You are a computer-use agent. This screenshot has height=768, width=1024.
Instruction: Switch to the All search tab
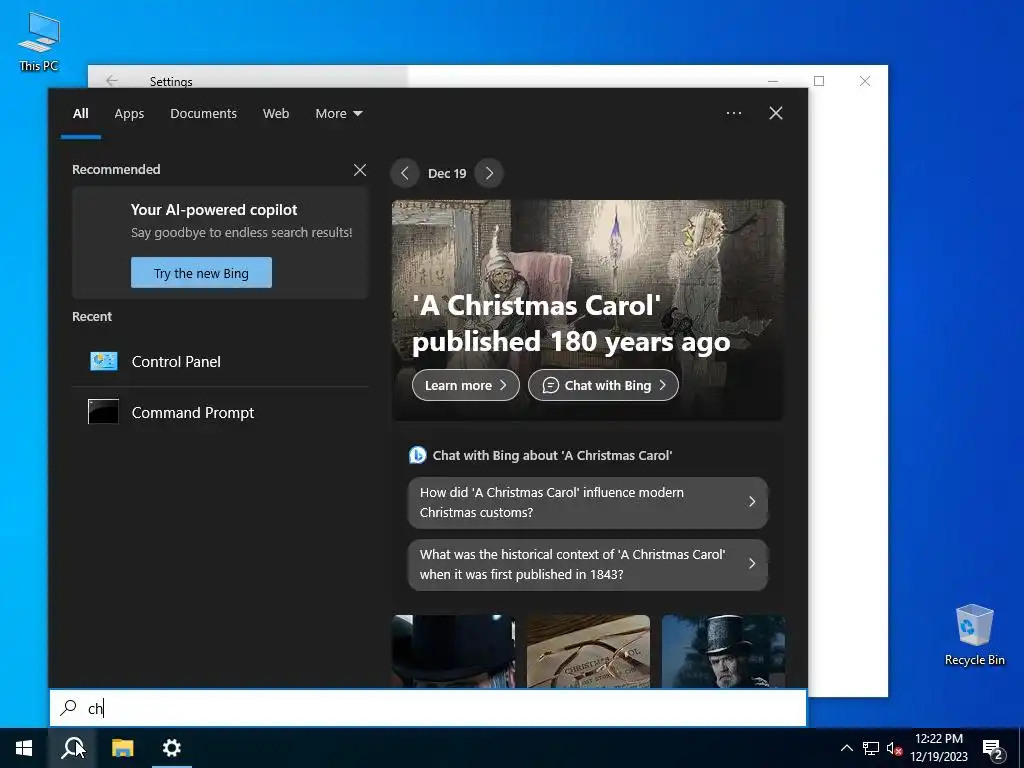[80, 114]
